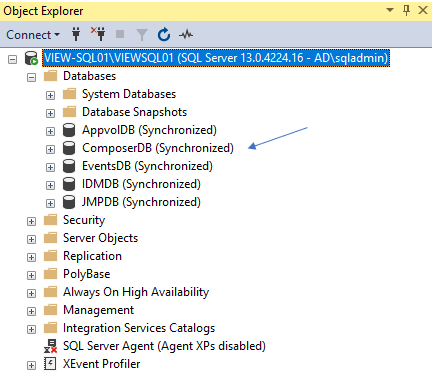
Task: Expand the Security folder
Action: [31, 222]
